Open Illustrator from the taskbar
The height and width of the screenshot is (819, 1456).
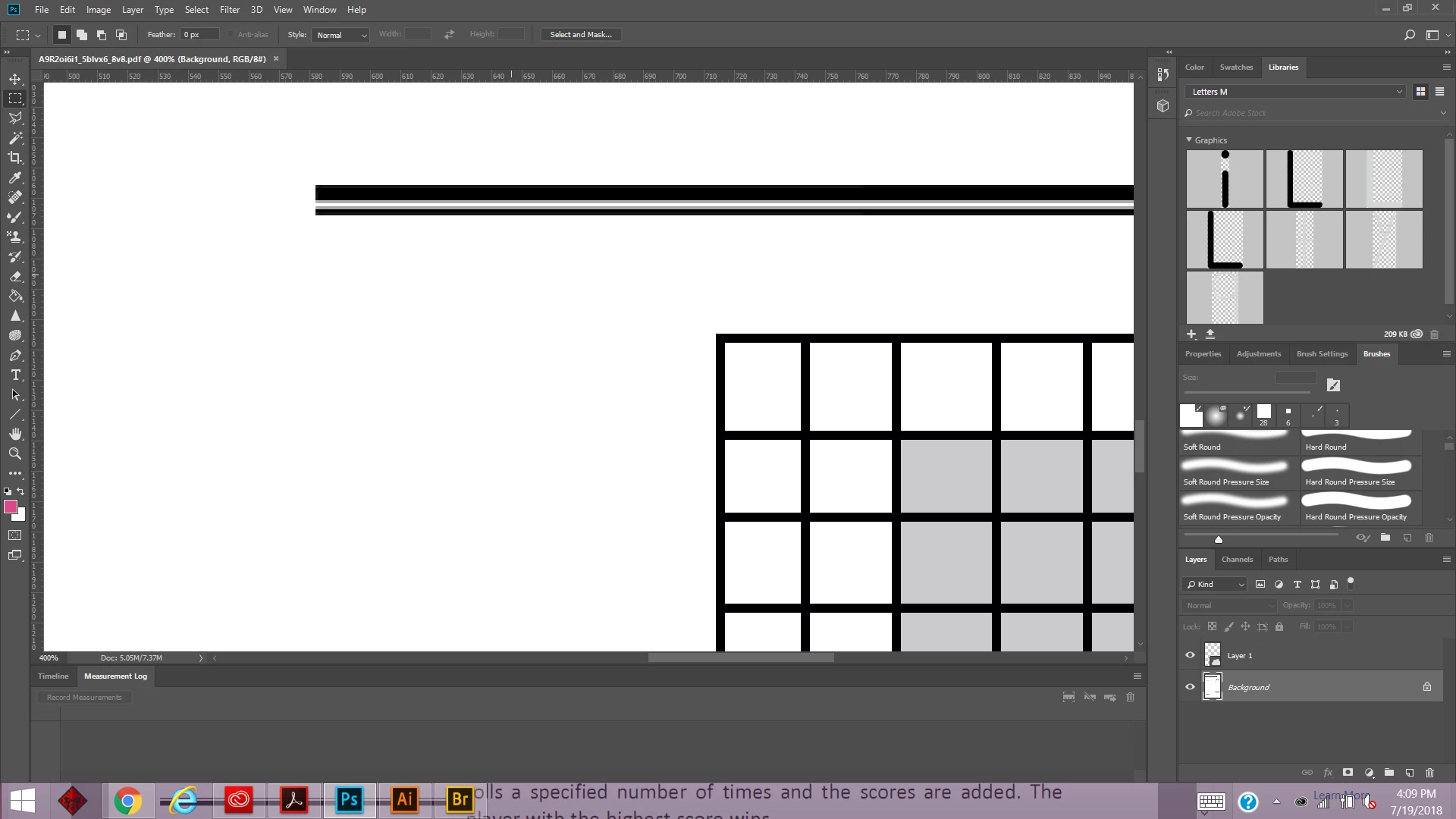coord(405,800)
